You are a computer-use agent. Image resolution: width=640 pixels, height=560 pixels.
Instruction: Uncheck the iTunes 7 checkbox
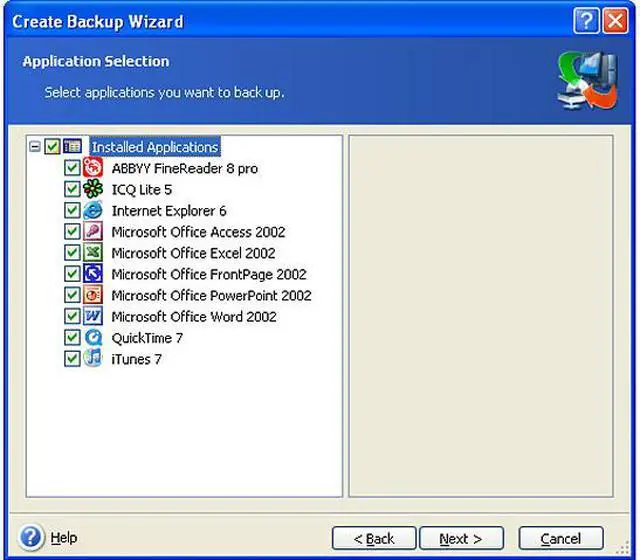(72, 358)
